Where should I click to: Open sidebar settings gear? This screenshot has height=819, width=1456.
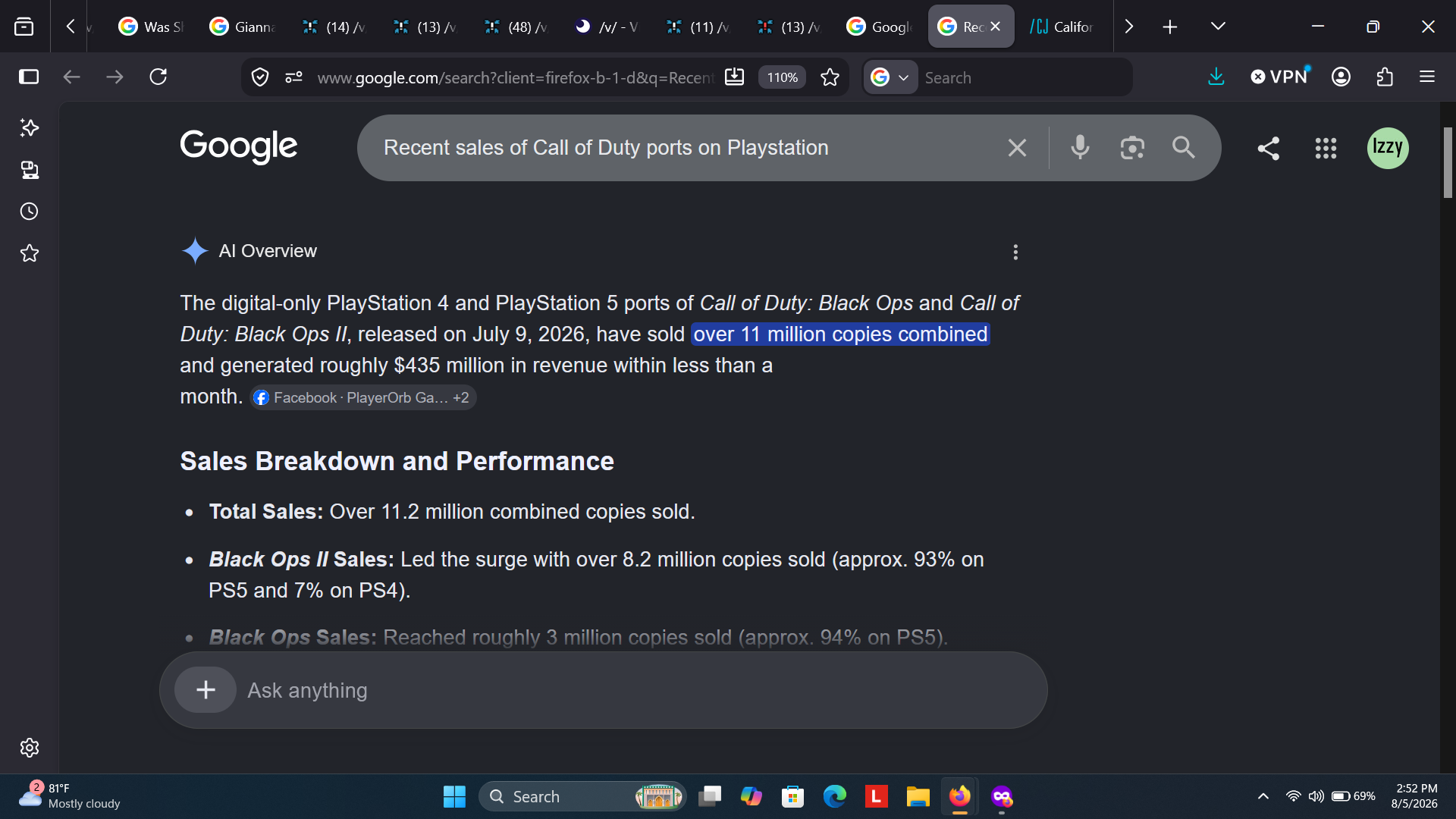(x=30, y=748)
